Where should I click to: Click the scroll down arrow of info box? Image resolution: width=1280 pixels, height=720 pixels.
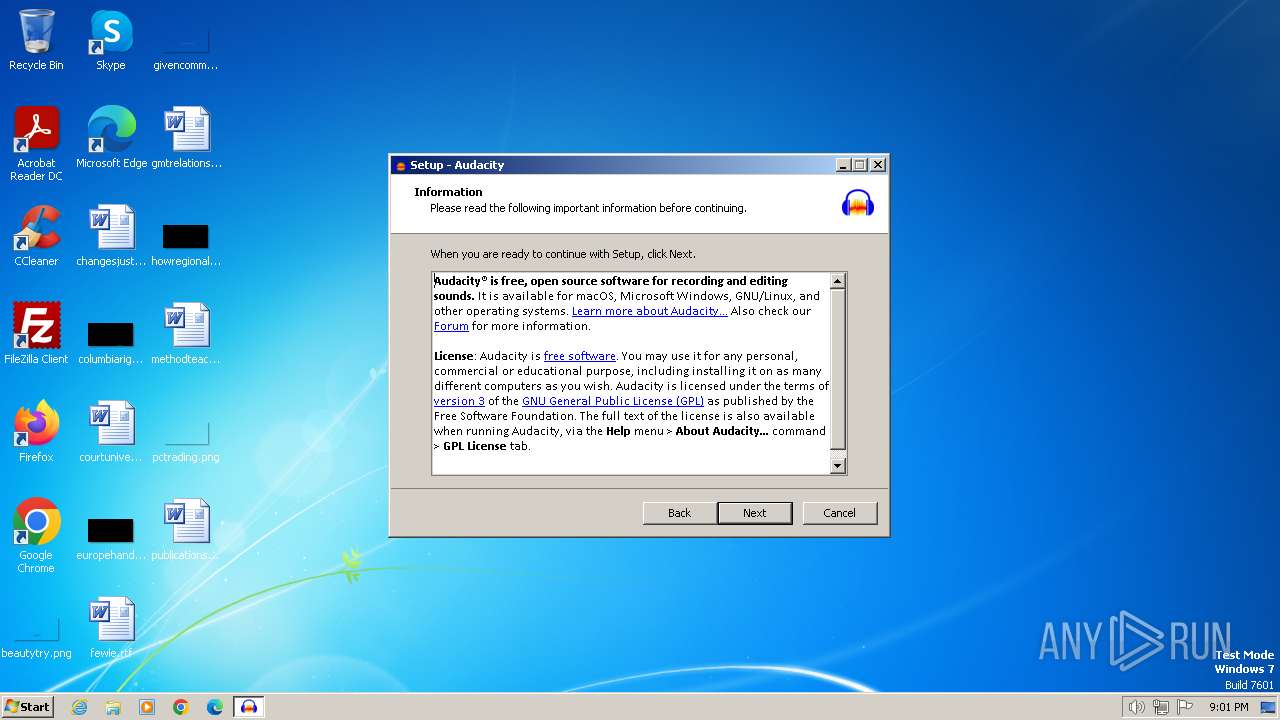point(838,465)
